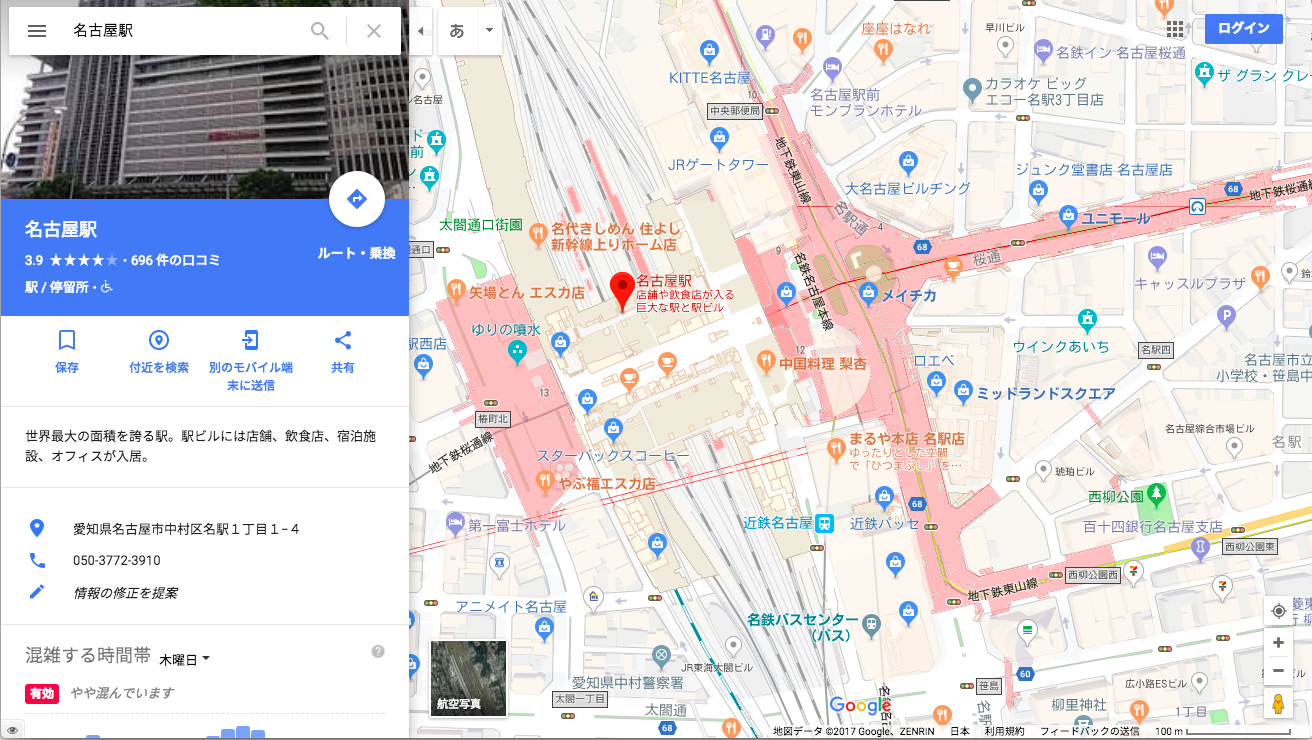Viewport: 1312px width, 740px height.
Task: Select the 近鉄パッセ shopping marker
Action: pyautogui.click(x=884, y=497)
